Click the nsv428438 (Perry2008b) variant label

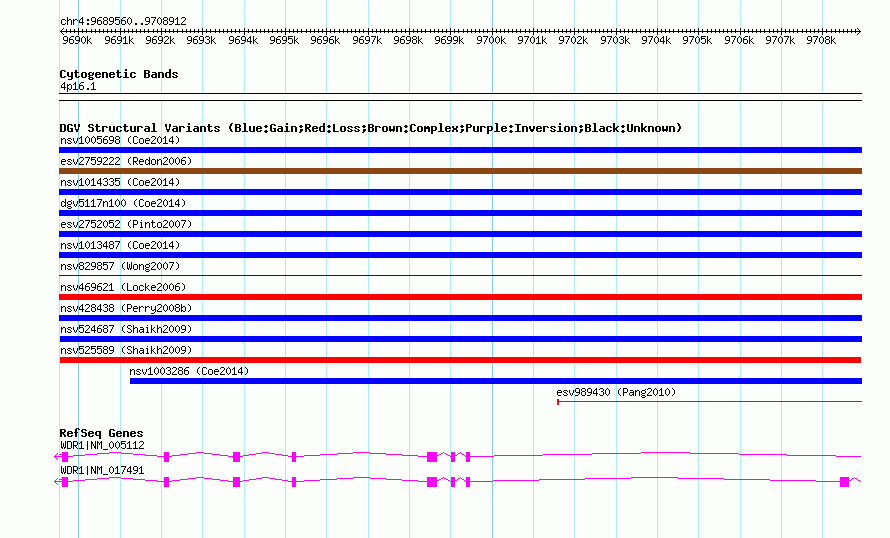click(x=126, y=308)
